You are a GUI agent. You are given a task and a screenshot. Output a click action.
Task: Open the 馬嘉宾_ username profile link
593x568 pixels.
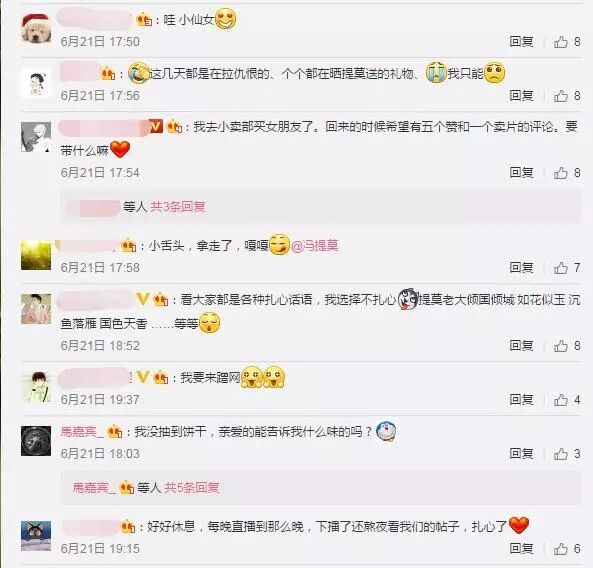pyautogui.click(x=82, y=431)
